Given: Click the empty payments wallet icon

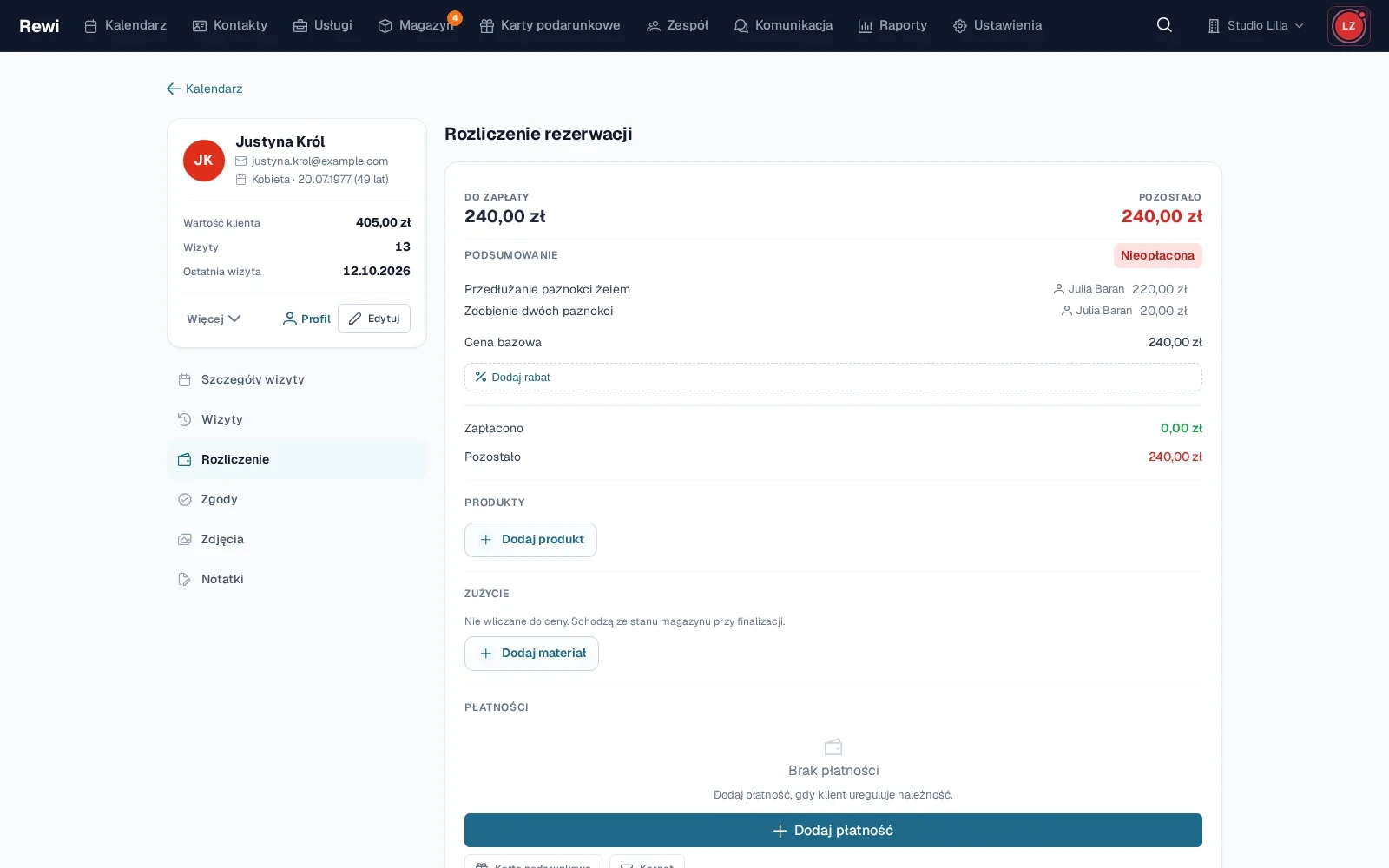Looking at the screenshot, I should [833, 746].
